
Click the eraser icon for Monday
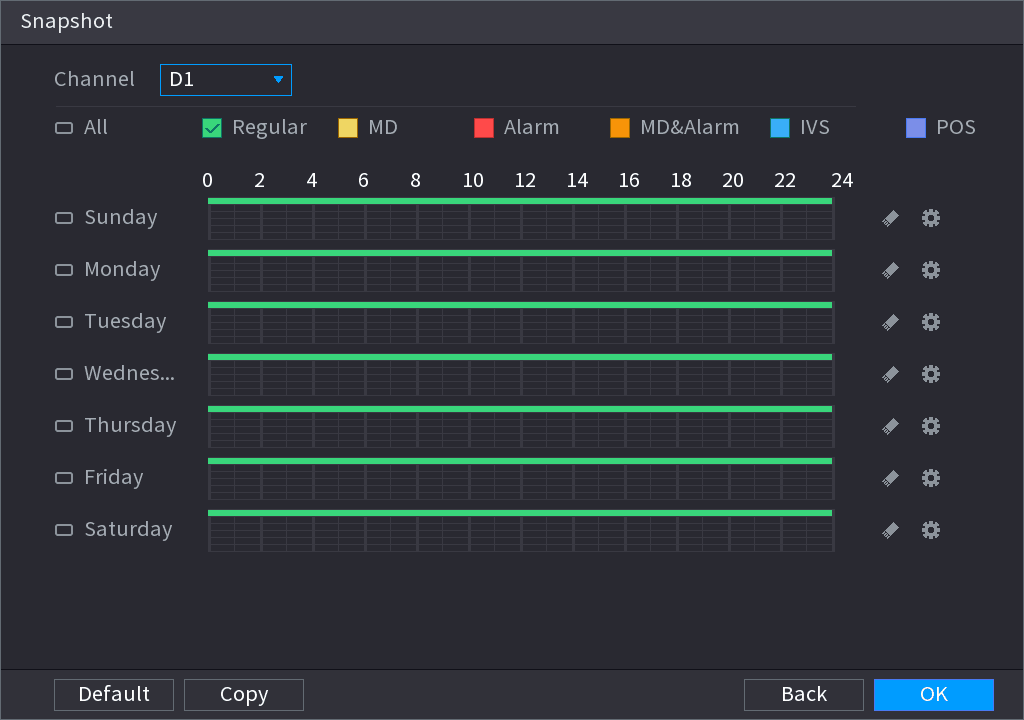click(x=890, y=270)
